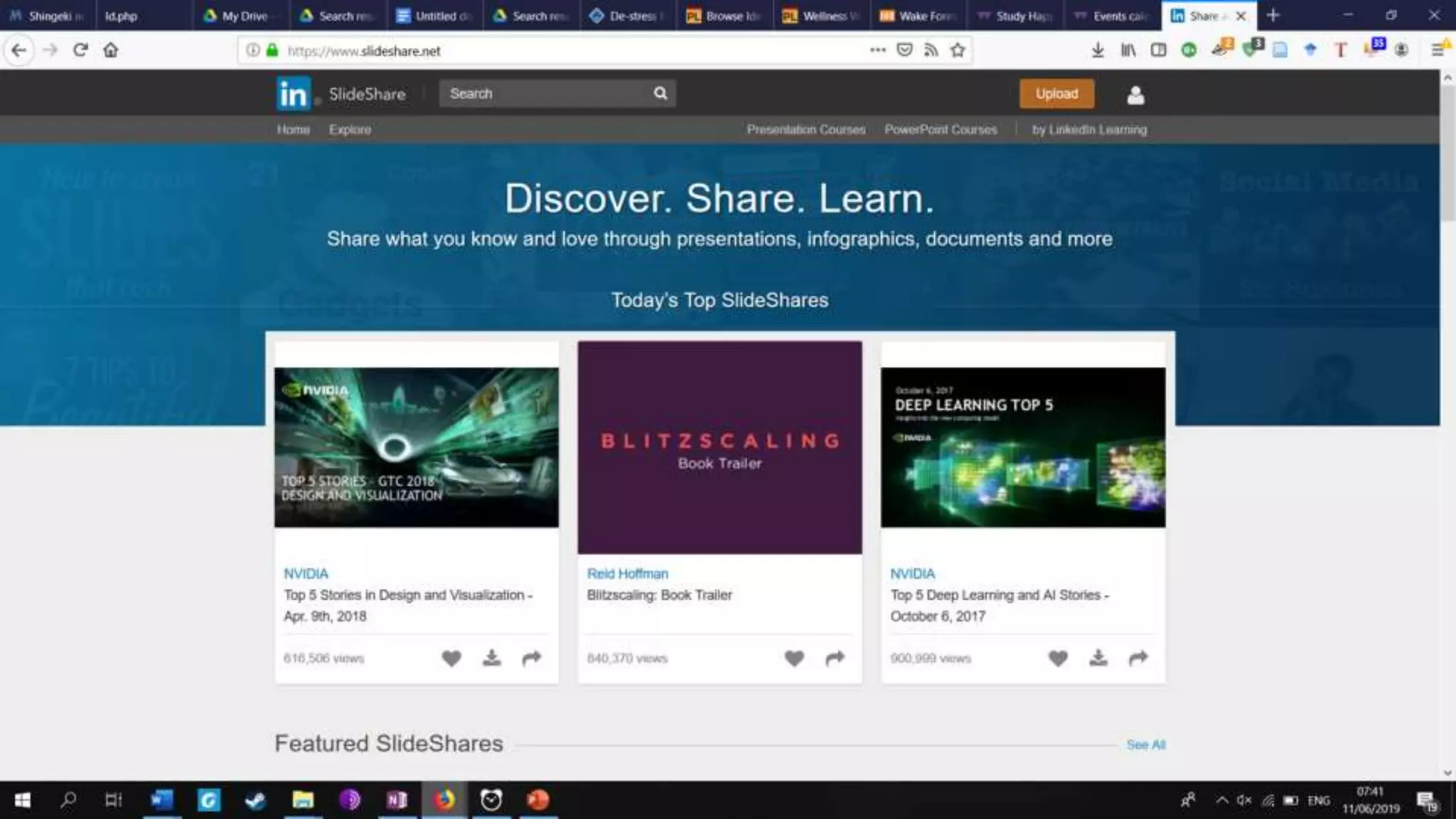The image size is (1456, 819).
Task: Open the Firefox downloads arrow icon
Action: coord(1098,50)
